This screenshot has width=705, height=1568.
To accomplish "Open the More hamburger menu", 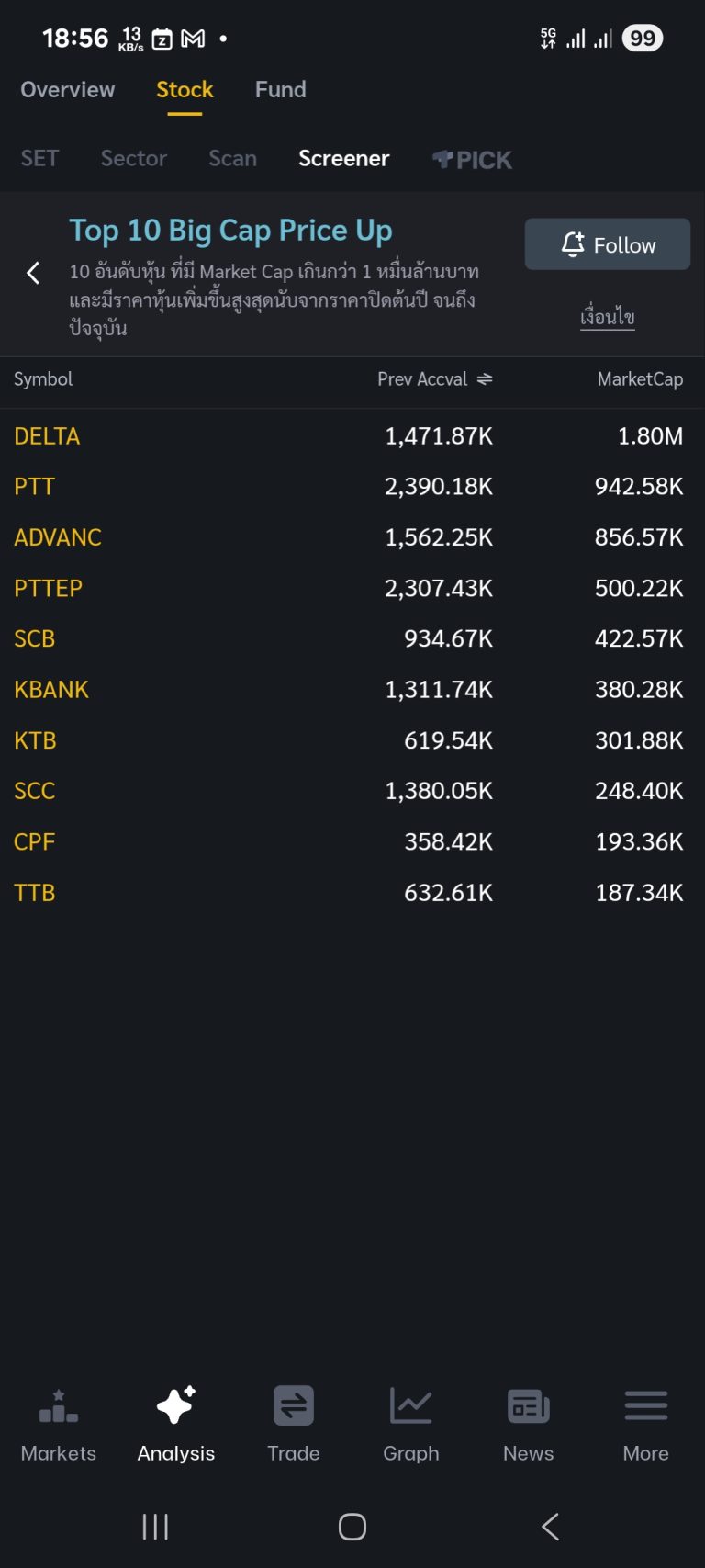I will pyautogui.click(x=645, y=1406).
